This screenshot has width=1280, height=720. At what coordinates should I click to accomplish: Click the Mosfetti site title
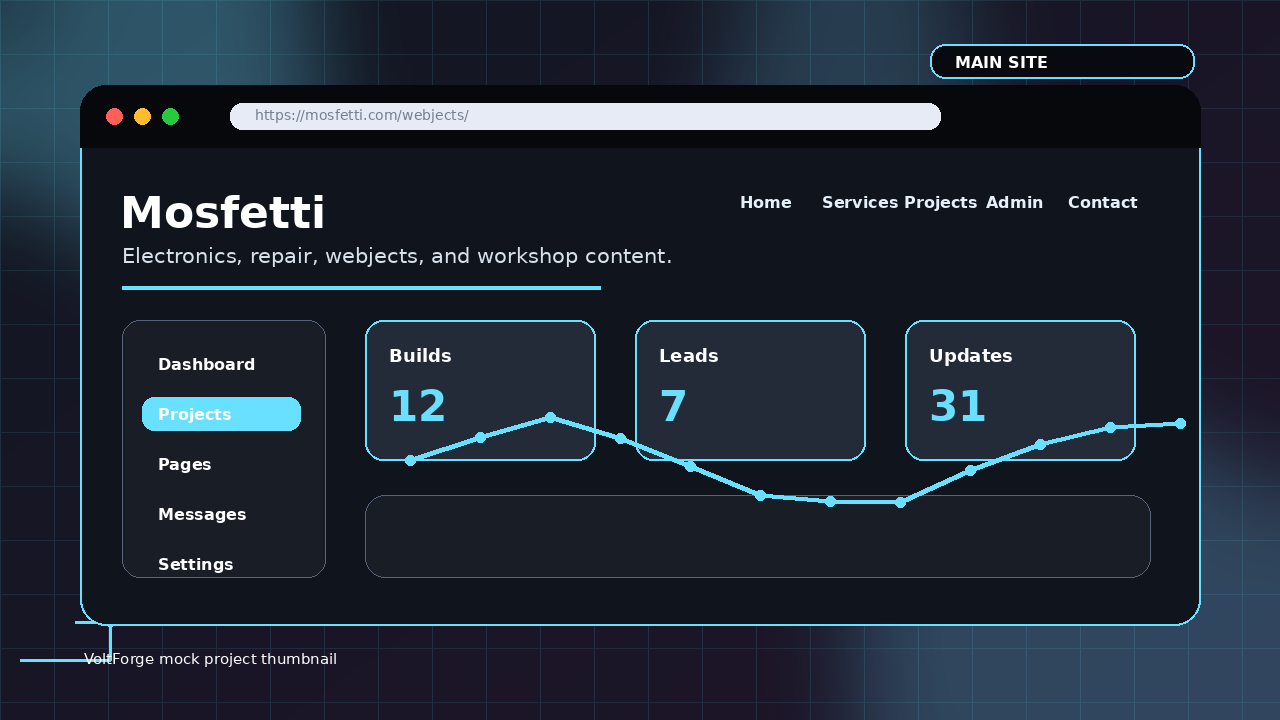223,213
